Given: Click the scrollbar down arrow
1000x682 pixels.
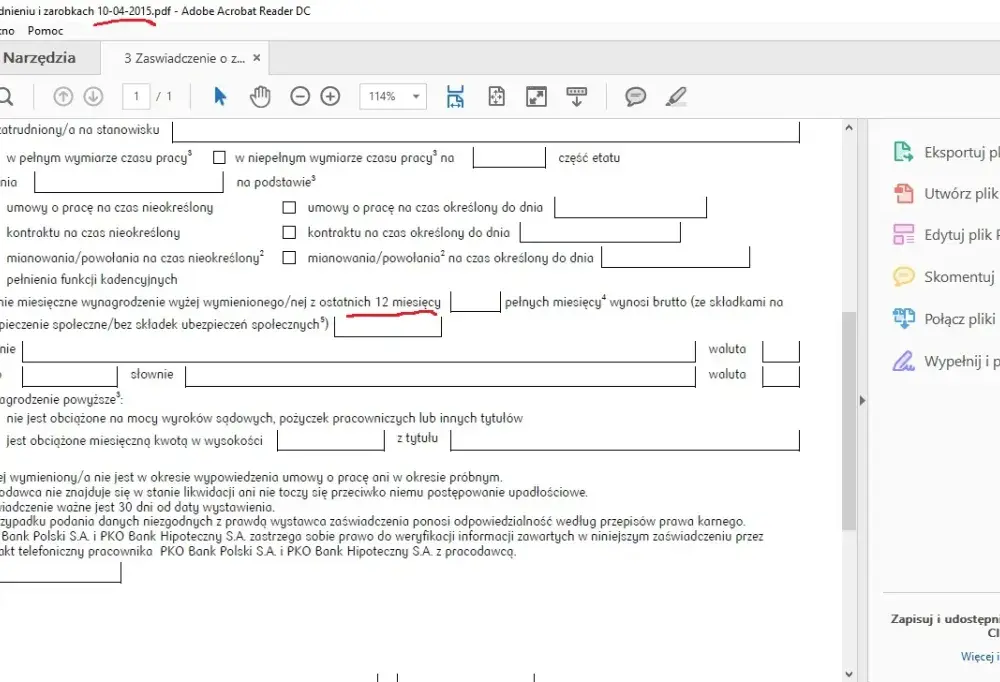Looking at the screenshot, I should click(849, 674).
